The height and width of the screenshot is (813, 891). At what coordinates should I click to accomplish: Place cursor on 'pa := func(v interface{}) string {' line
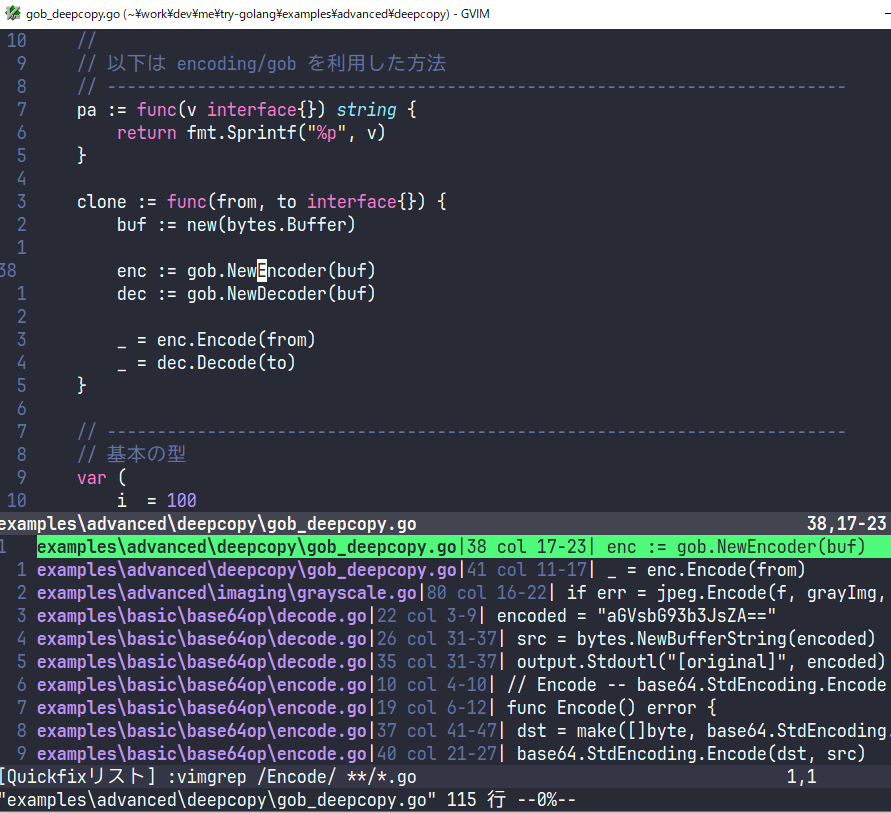247,110
